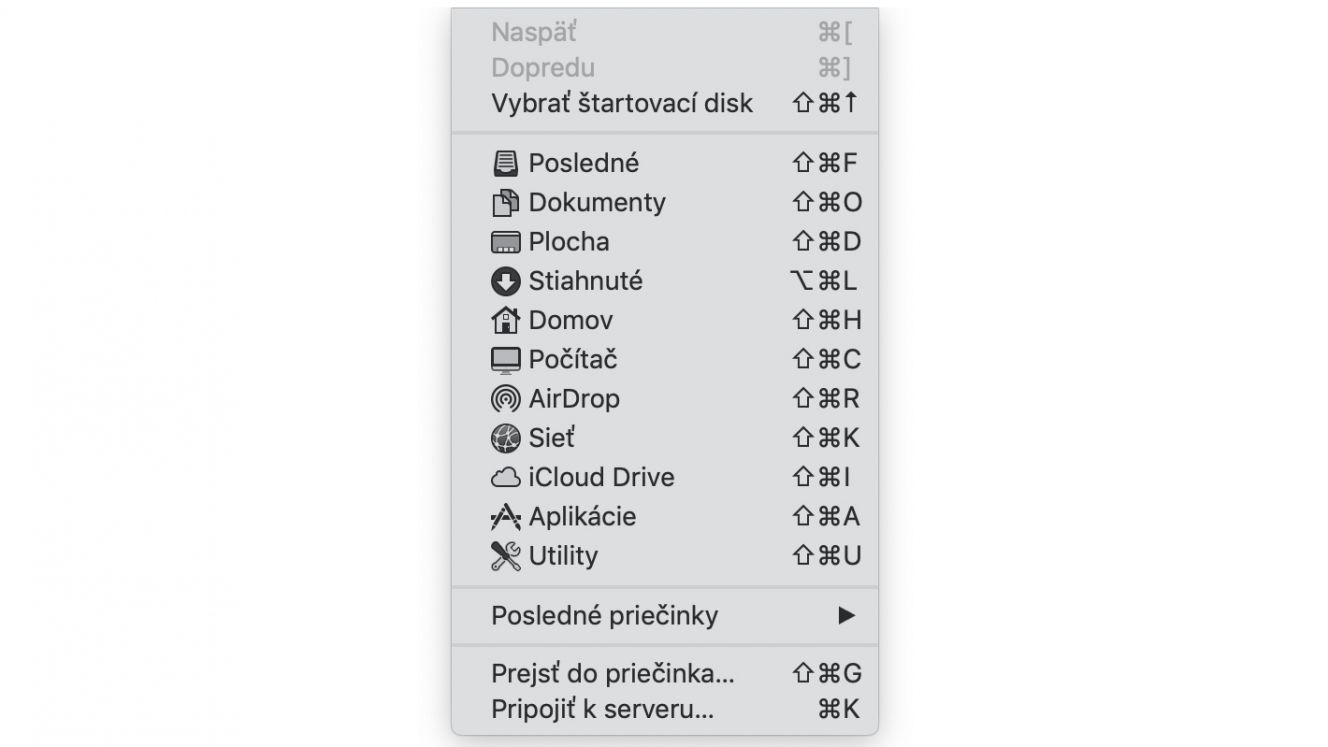Choose Pripojiť k serveru… menu entry
This screenshot has width=1328, height=747.
[x=665, y=710]
